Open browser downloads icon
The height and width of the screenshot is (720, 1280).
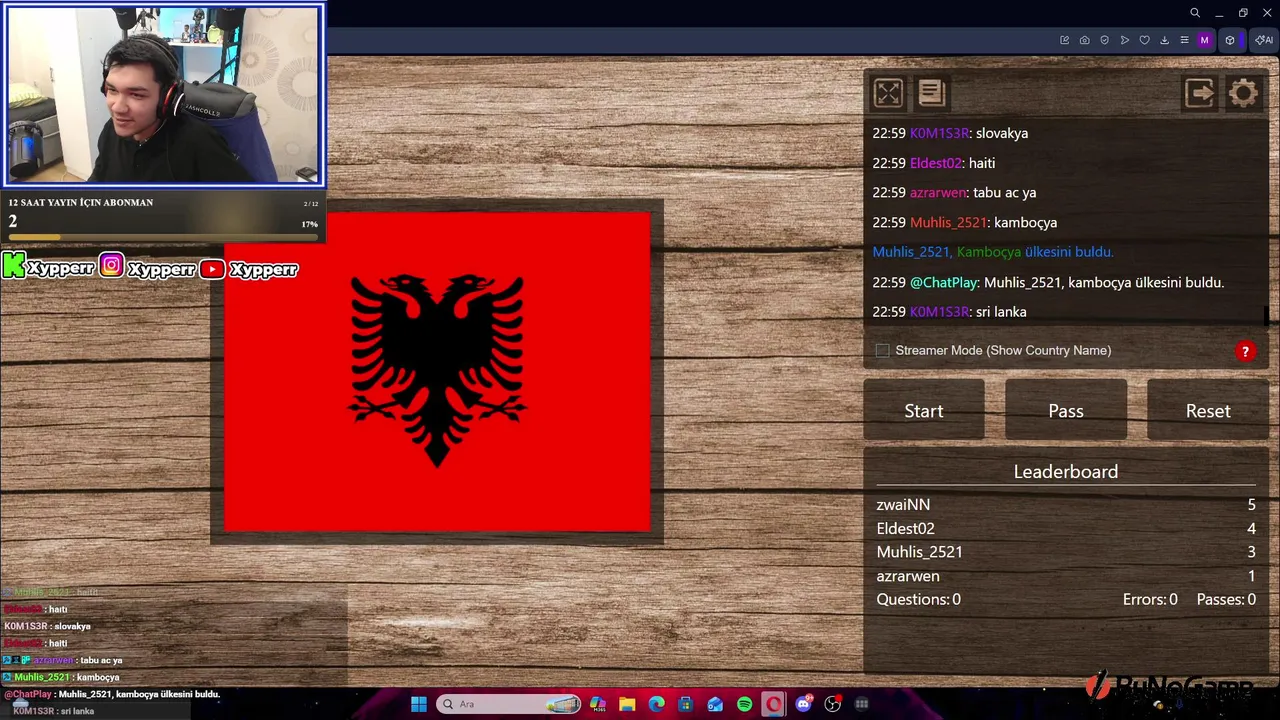point(1165,40)
